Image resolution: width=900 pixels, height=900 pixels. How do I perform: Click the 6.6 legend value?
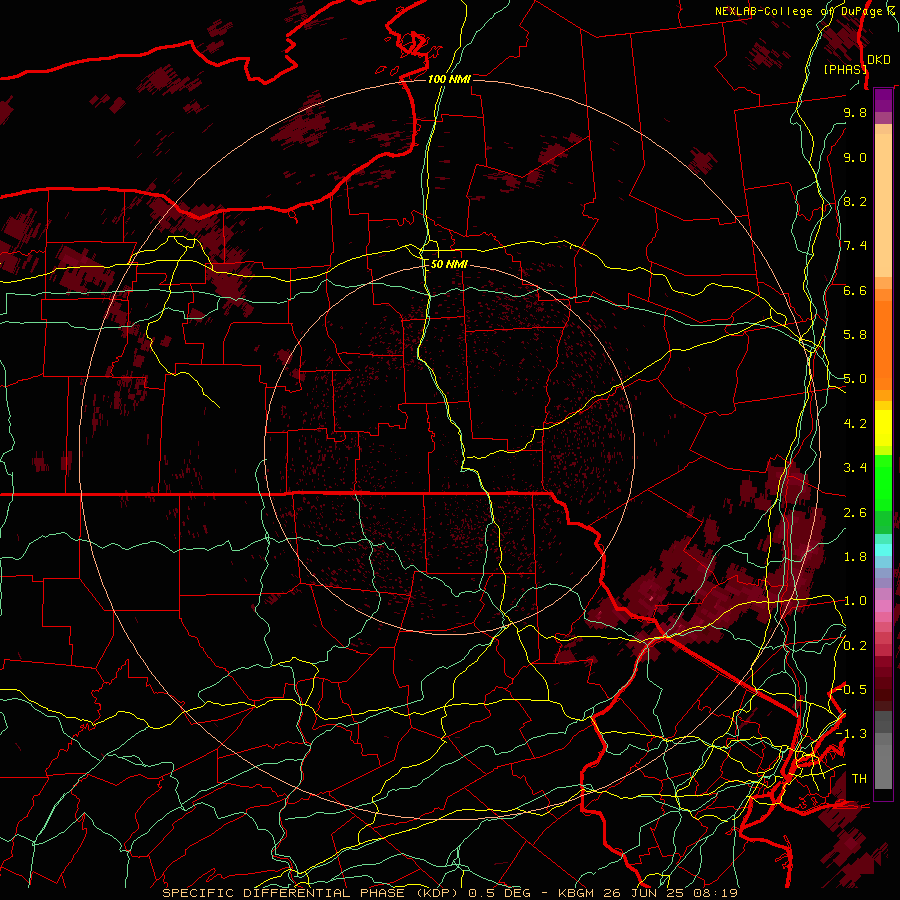click(855, 290)
